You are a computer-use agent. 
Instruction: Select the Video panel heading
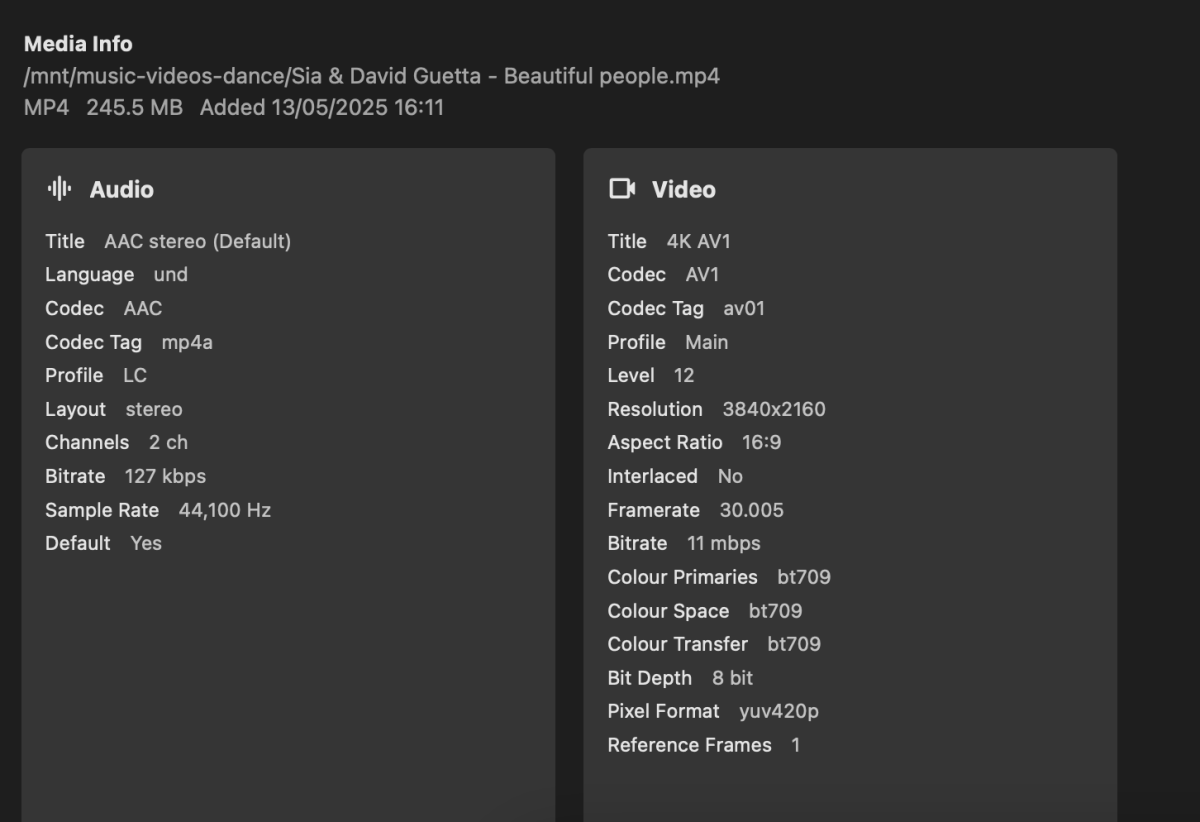coord(685,189)
